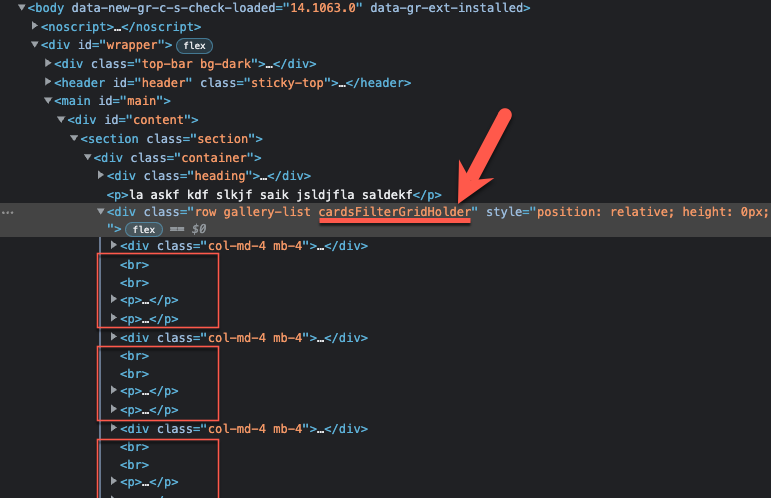The image size is (771, 498).
Task: Collapse the container div arrow
Action: tap(87, 157)
